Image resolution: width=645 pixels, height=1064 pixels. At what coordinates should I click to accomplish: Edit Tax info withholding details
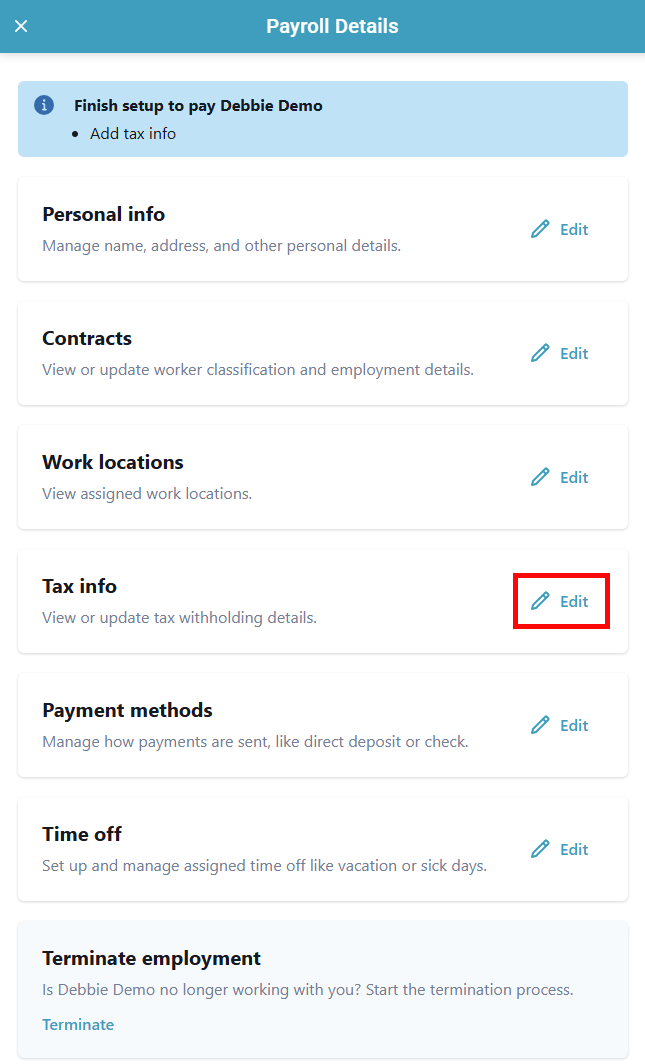[573, 601]
